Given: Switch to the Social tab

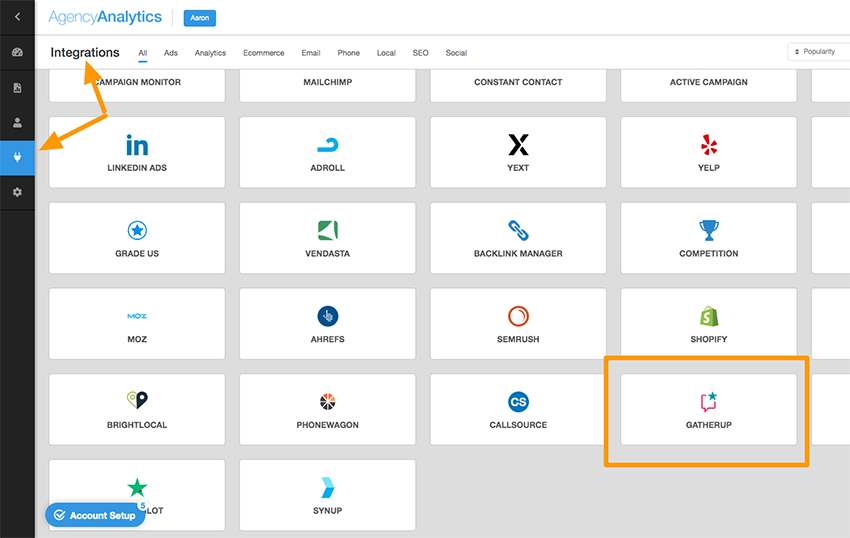Looking at the screenshot, I should 456,53.
